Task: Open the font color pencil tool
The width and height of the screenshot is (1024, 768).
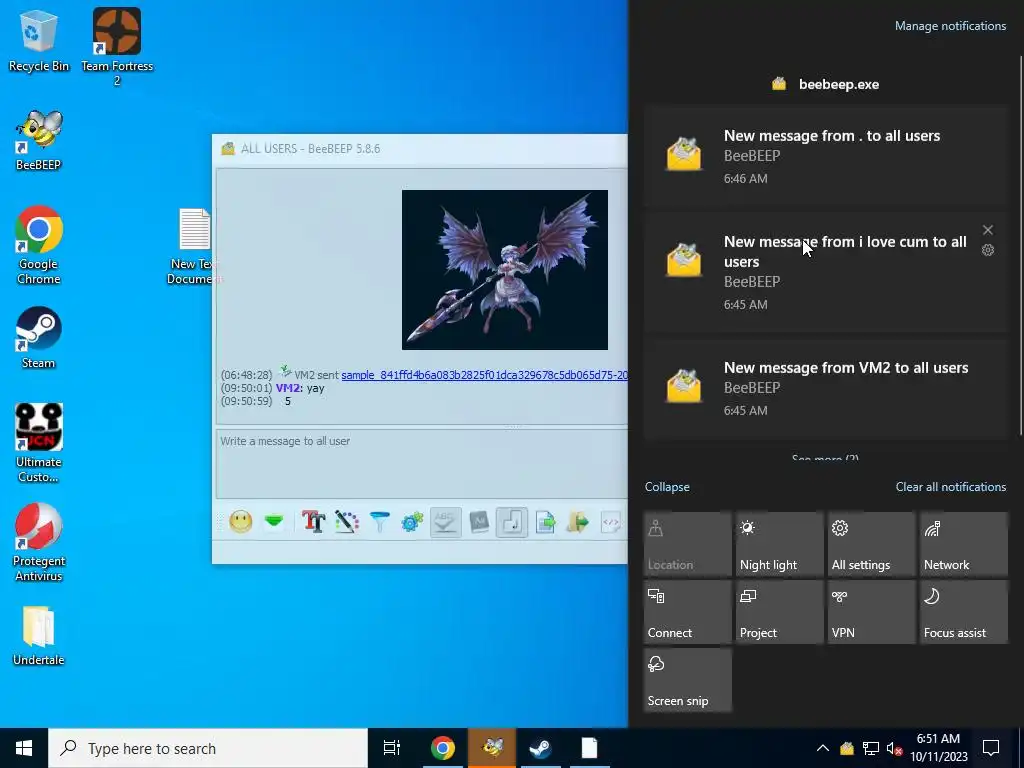Action: (x=347, y=522)
